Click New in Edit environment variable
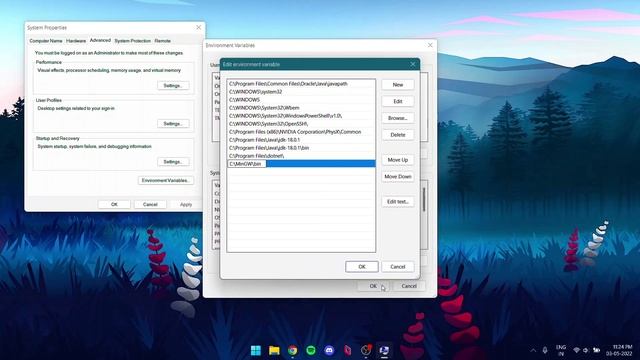 point(398,84)
